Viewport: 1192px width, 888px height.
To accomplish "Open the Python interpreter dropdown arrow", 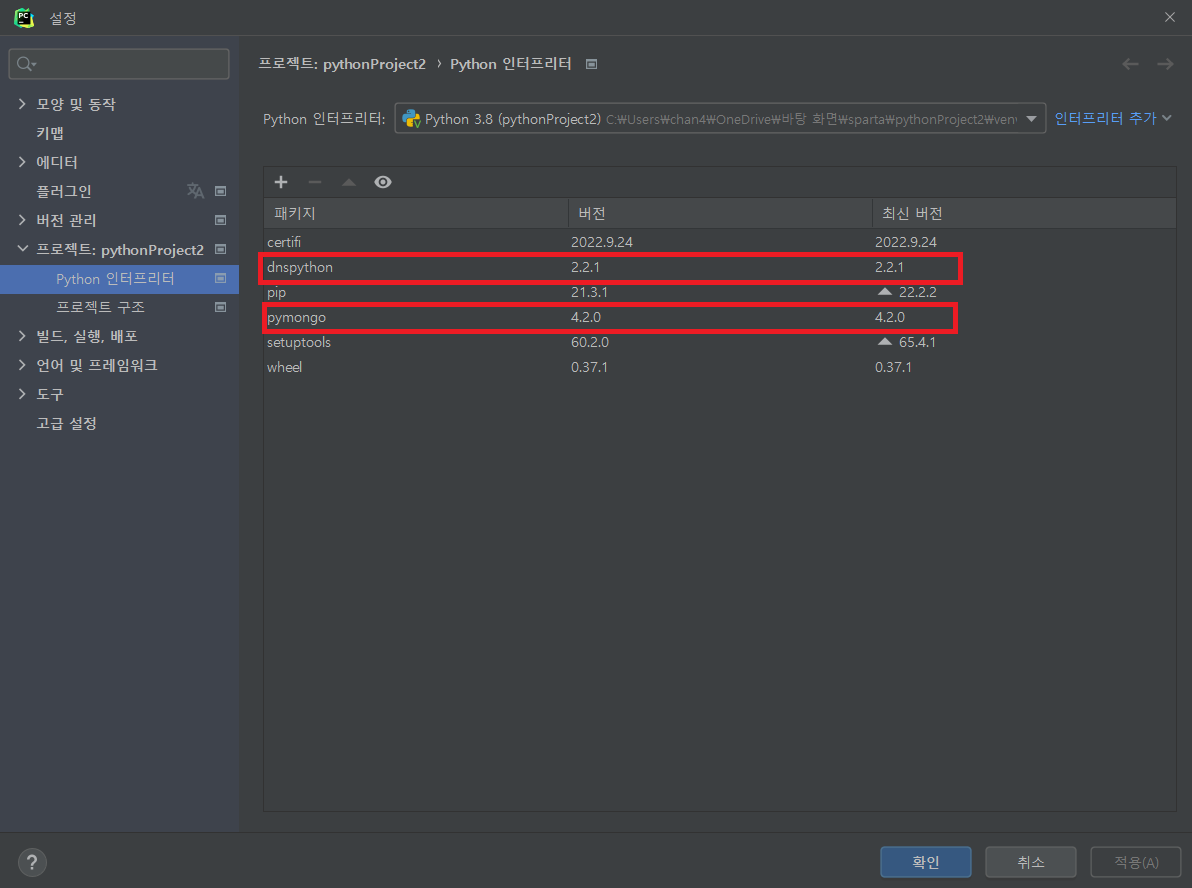I will 1032,119.
